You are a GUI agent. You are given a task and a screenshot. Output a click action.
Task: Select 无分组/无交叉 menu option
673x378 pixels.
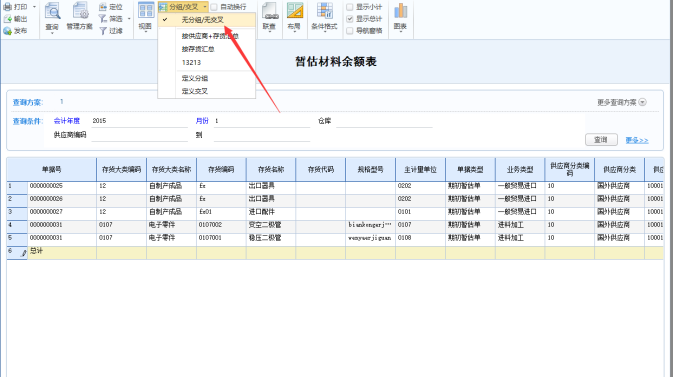[x=207, y=20]
